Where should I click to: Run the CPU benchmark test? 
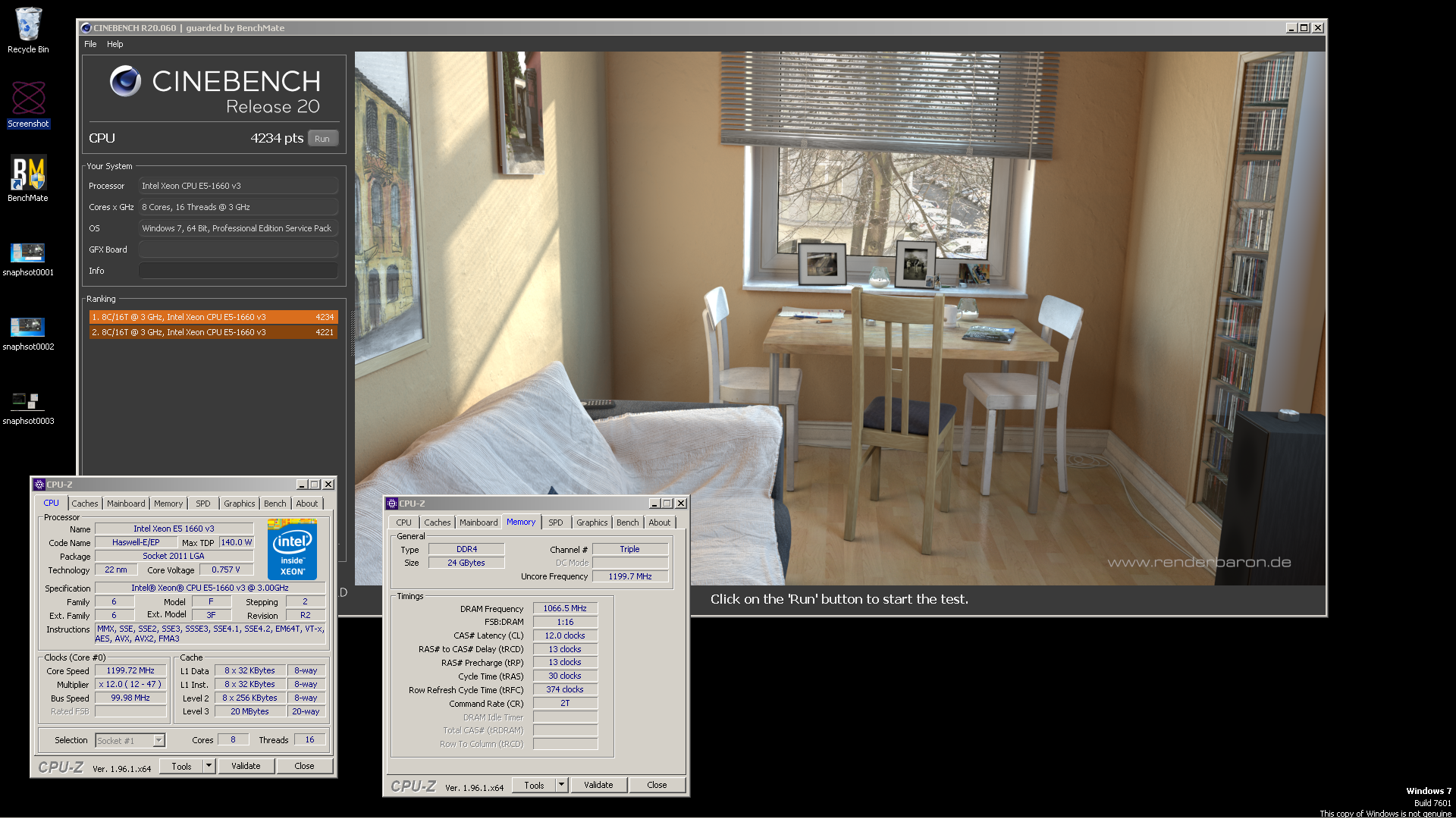coord(322,139)
